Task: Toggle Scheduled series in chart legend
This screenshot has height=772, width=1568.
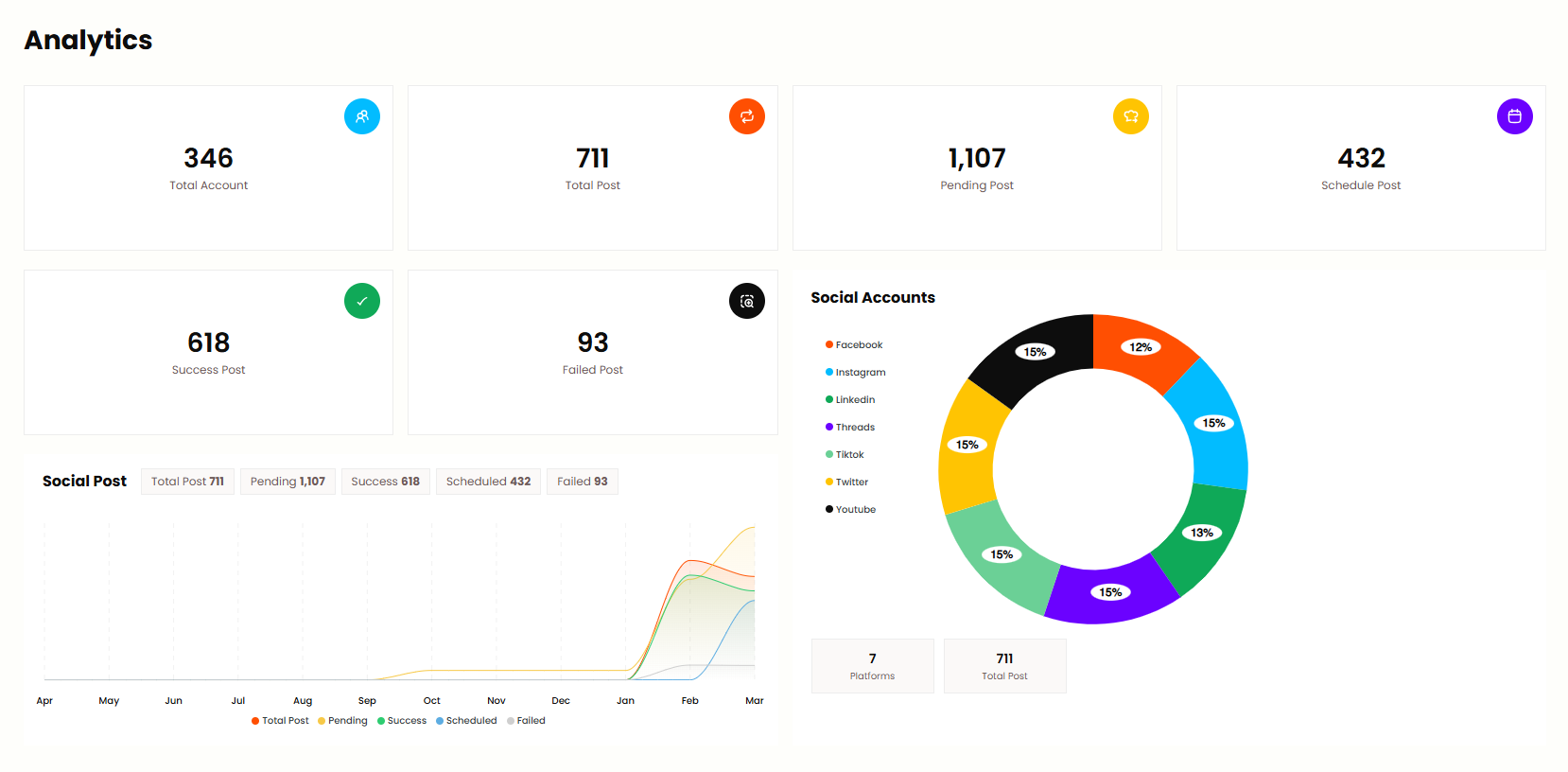Action: (466, 721)
